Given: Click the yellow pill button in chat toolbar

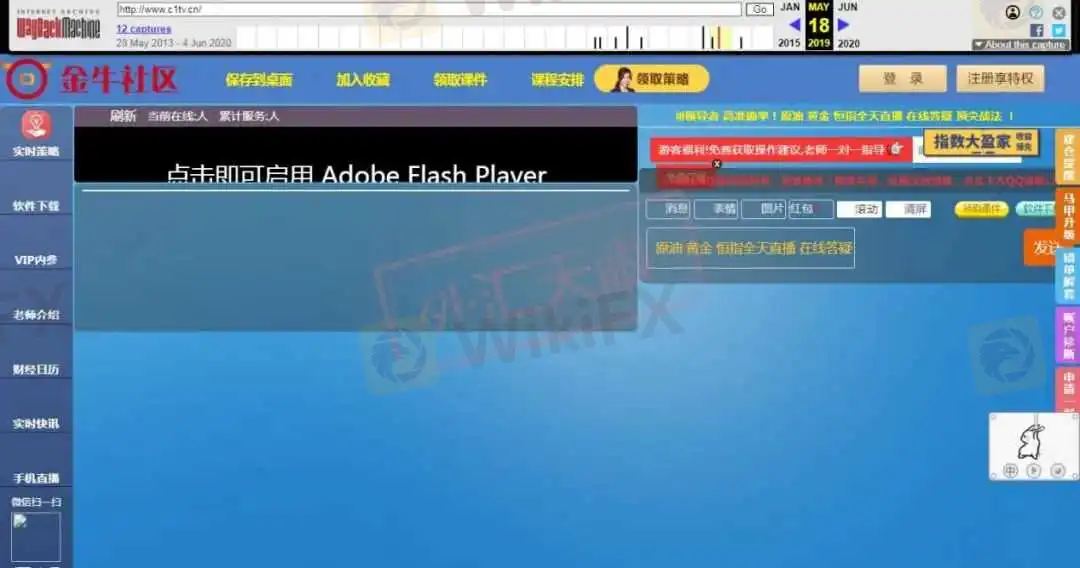Looking at the screenshot, I should coord(982,209).
